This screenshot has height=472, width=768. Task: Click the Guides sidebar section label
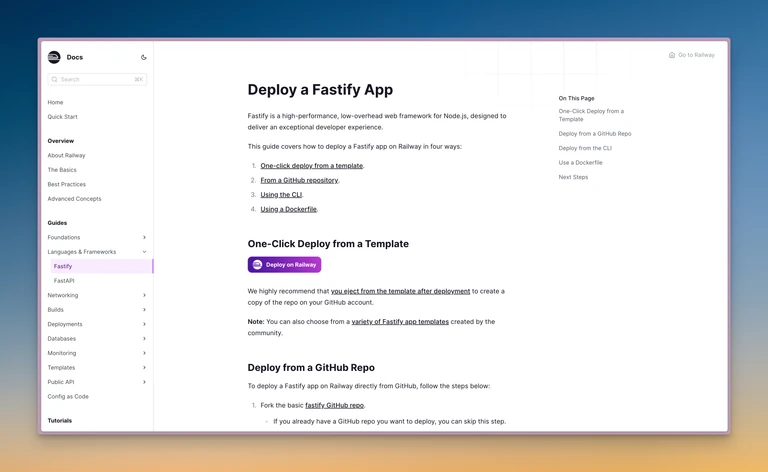click(57, 222)
